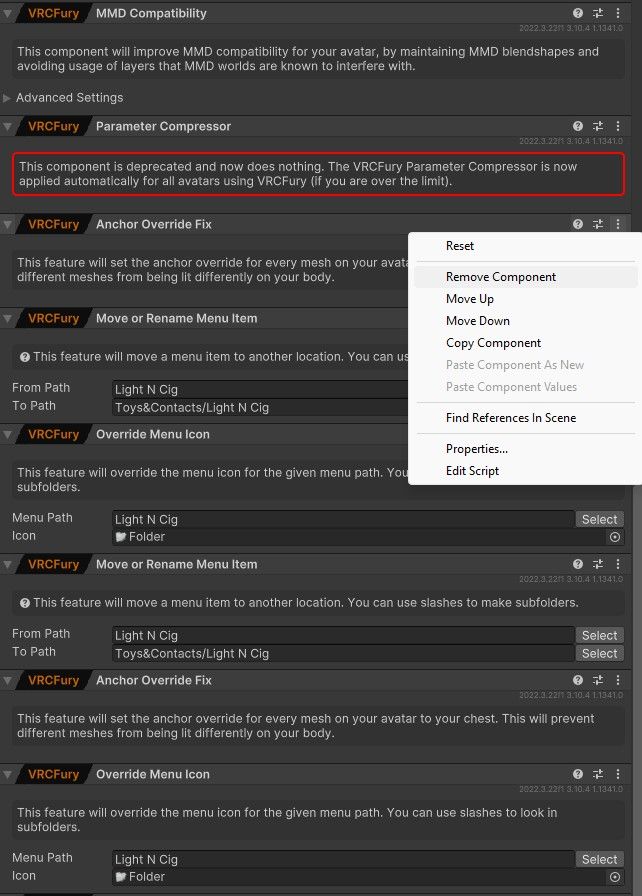Click Select beside Menu Path in upper Override Menu Icon
The image size is (642, 896).
pyautogui.click(x=599, y=519)
